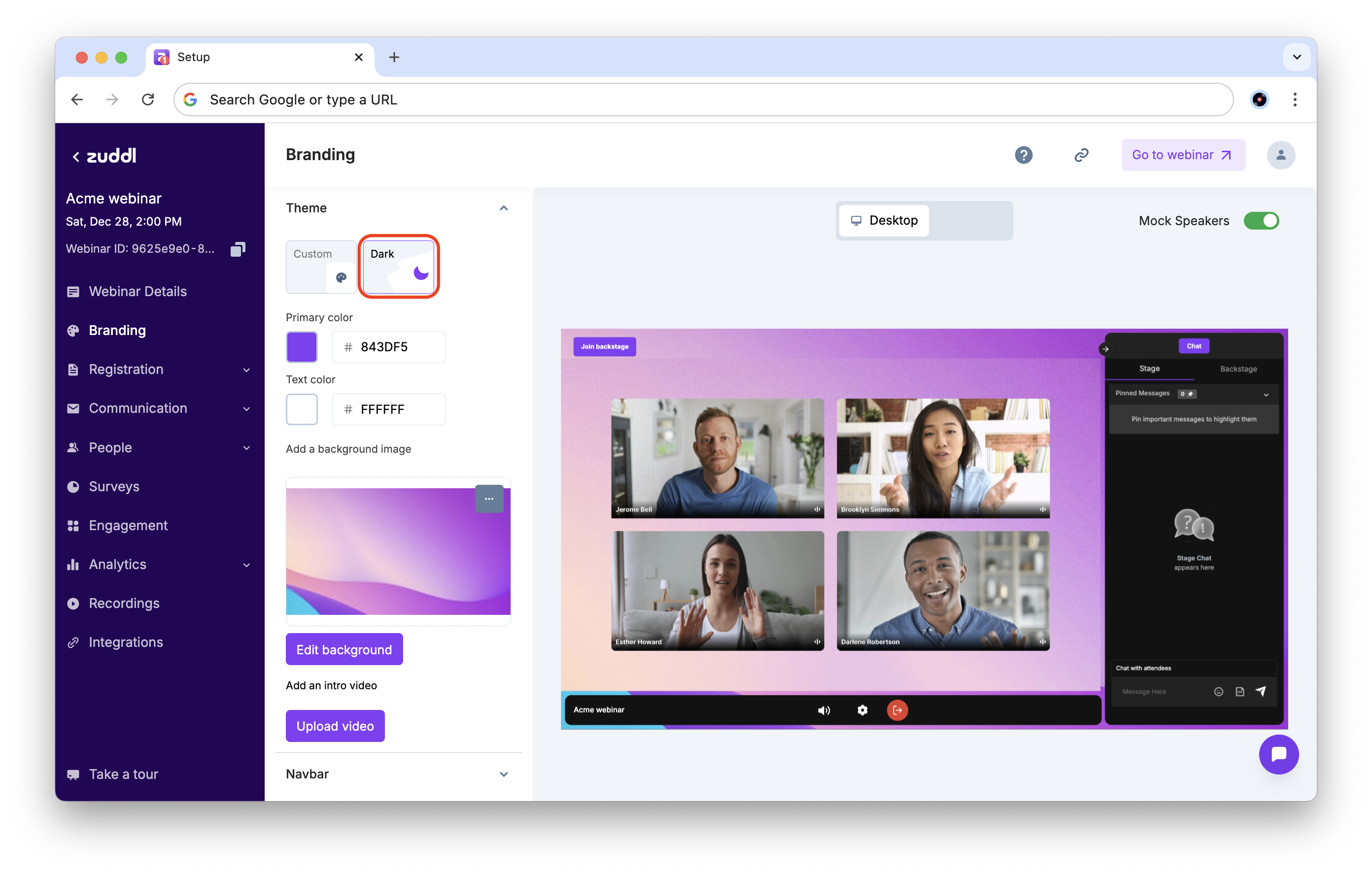Click the speaker volume icon in preview

pos(823,710)
